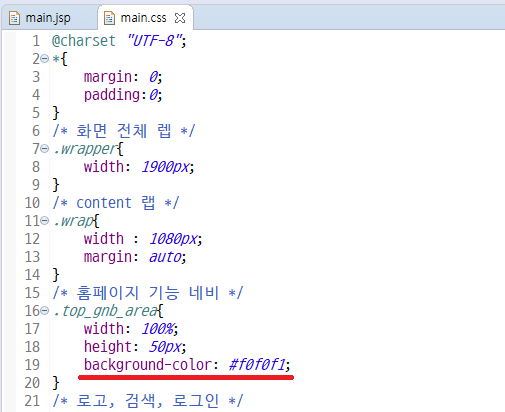Click the .wrapper selector text

85,149
